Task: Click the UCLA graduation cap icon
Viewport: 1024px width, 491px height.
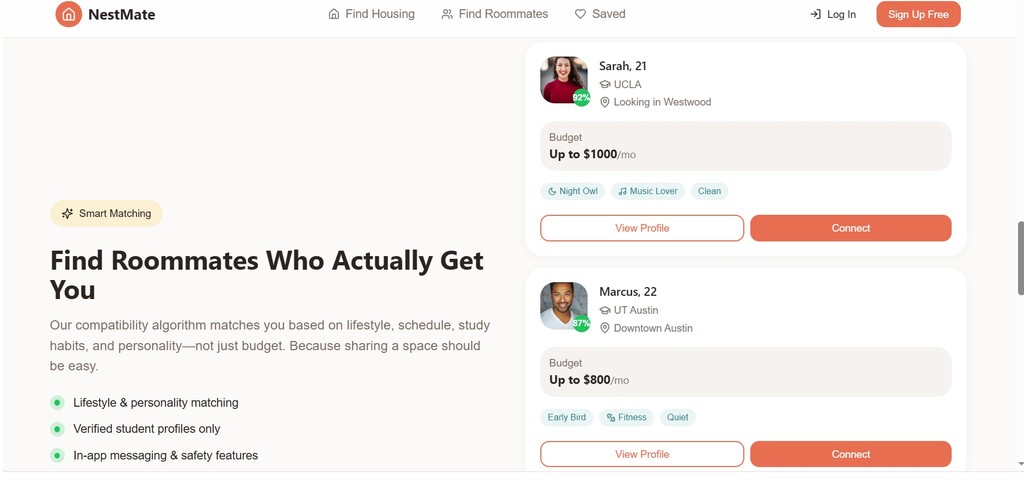Action: 605,85
